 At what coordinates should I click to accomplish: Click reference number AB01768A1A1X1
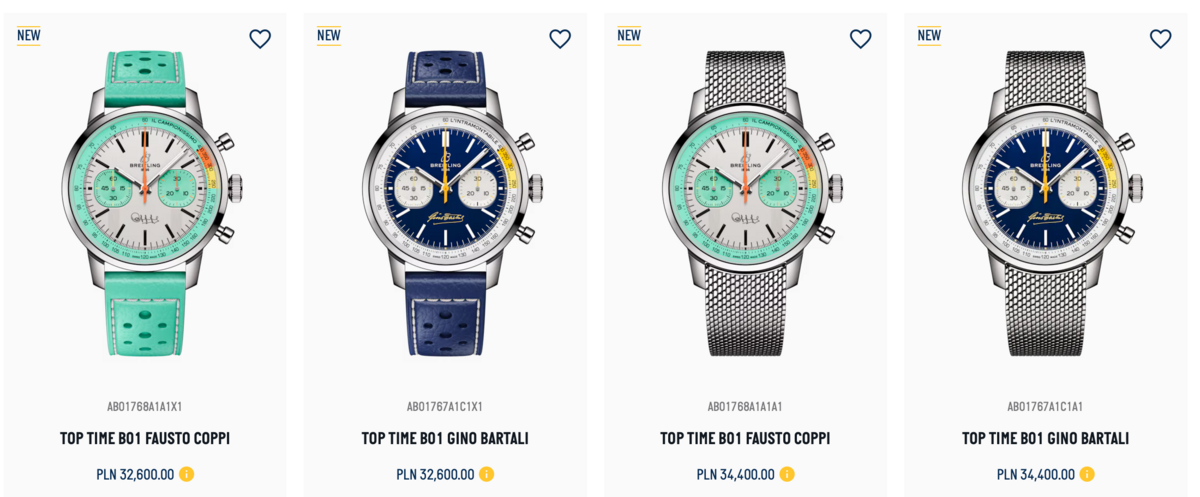pos(145,407)
